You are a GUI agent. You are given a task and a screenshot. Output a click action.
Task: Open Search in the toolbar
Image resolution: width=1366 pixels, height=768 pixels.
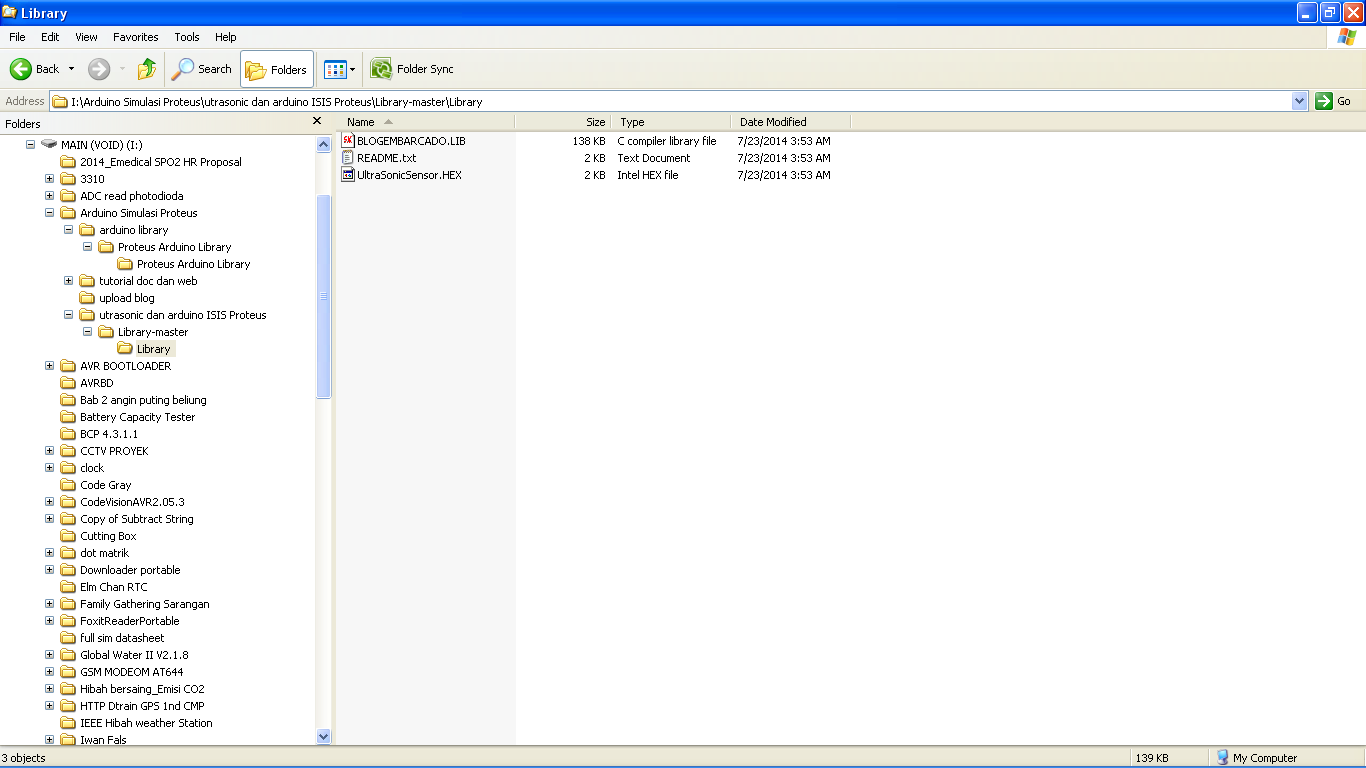point(202,69)
